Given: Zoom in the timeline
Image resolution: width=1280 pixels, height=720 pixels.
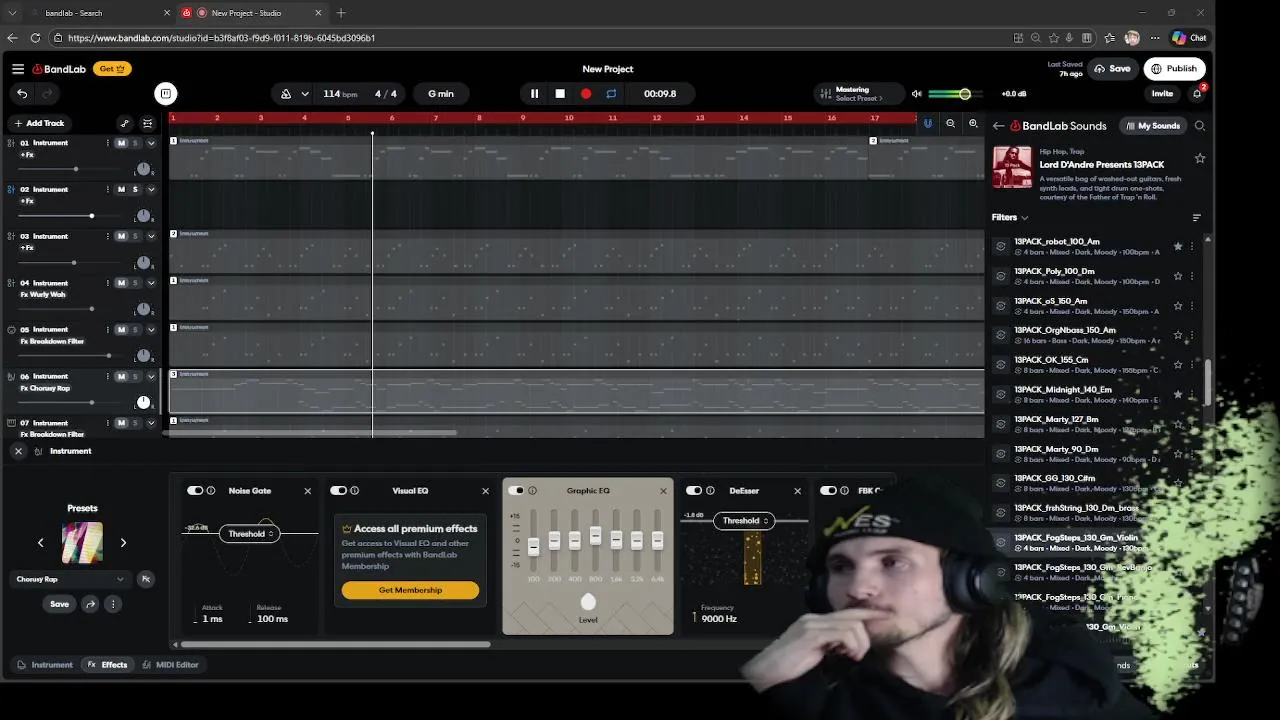Looking at the screenshot, I should pos(973,124).
